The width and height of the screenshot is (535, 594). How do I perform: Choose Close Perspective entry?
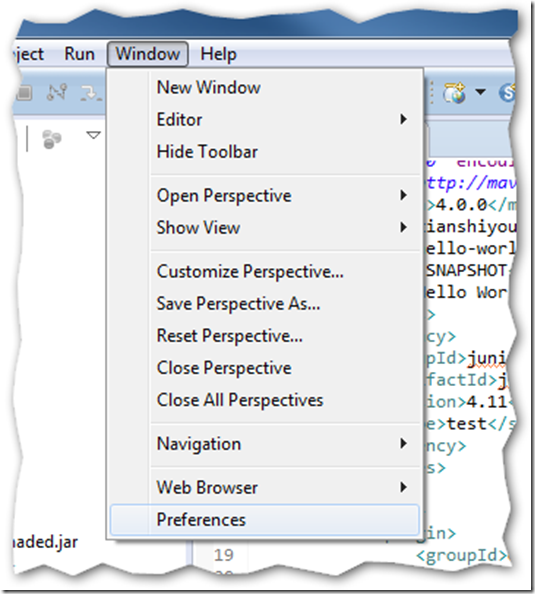pyautogui.click(x=265, y=368)
